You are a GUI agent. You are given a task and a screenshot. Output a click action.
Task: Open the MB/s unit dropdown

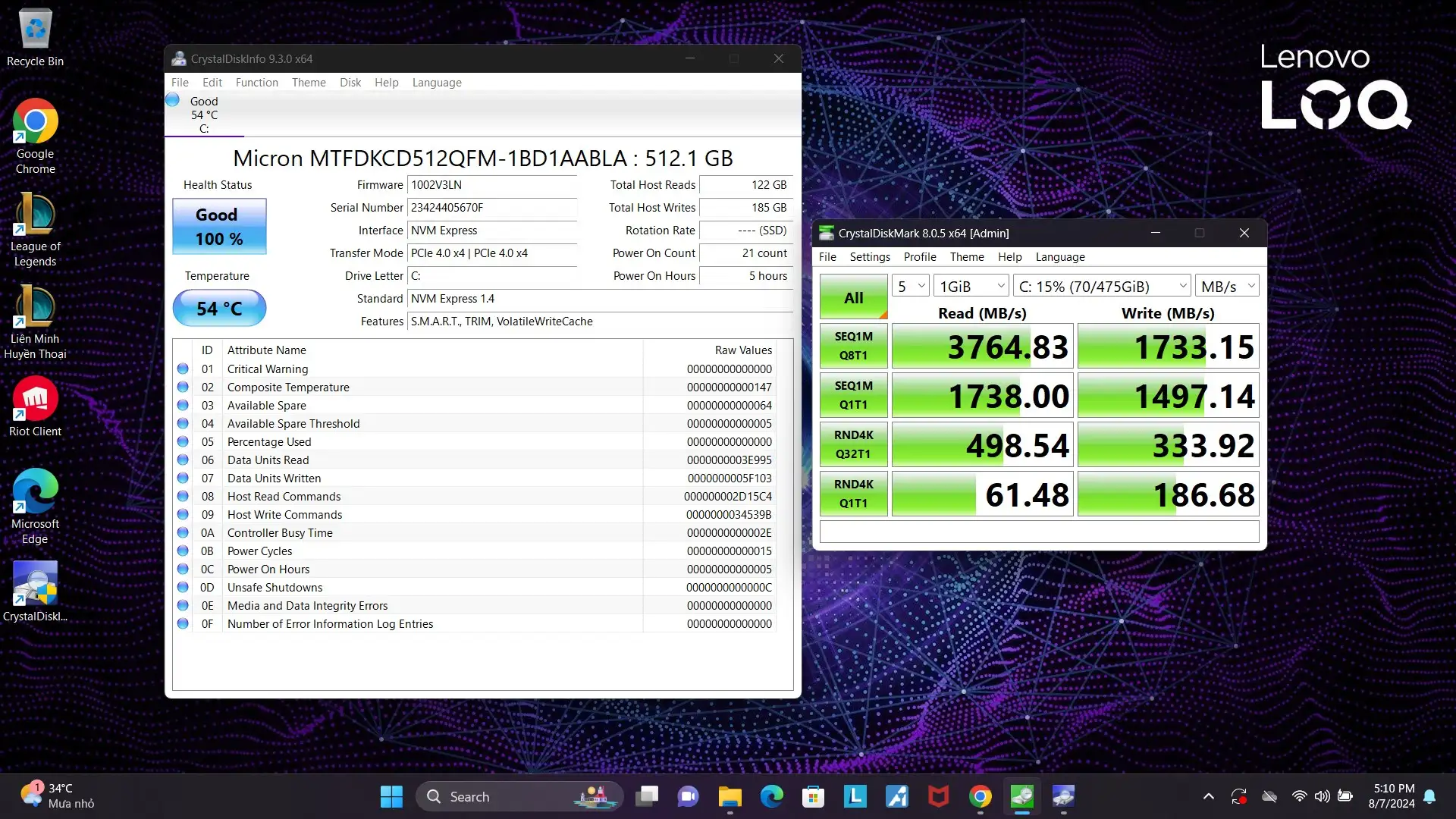pyautogui.click(x=1227, y=286)
